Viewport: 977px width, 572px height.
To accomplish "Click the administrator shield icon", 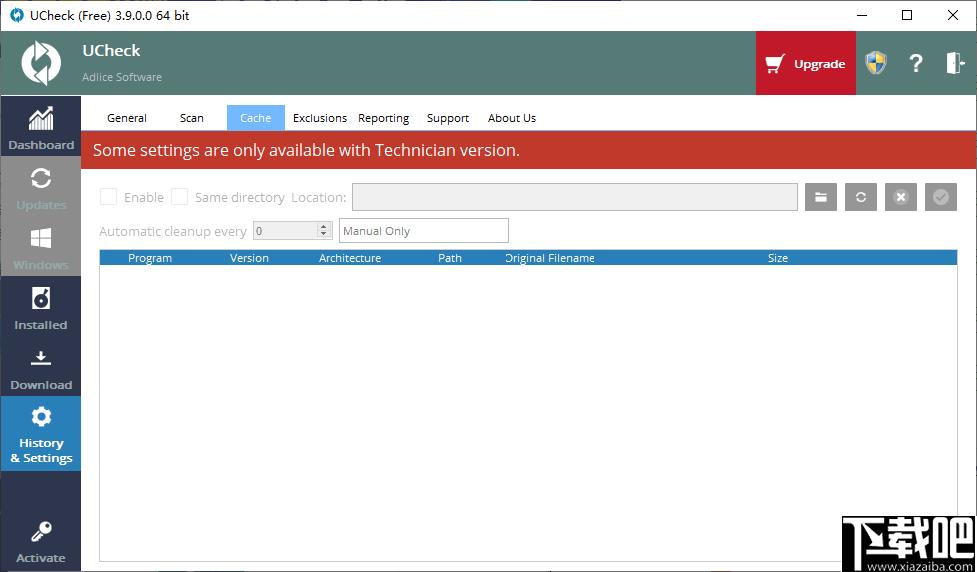I will [x=875, y=63].
